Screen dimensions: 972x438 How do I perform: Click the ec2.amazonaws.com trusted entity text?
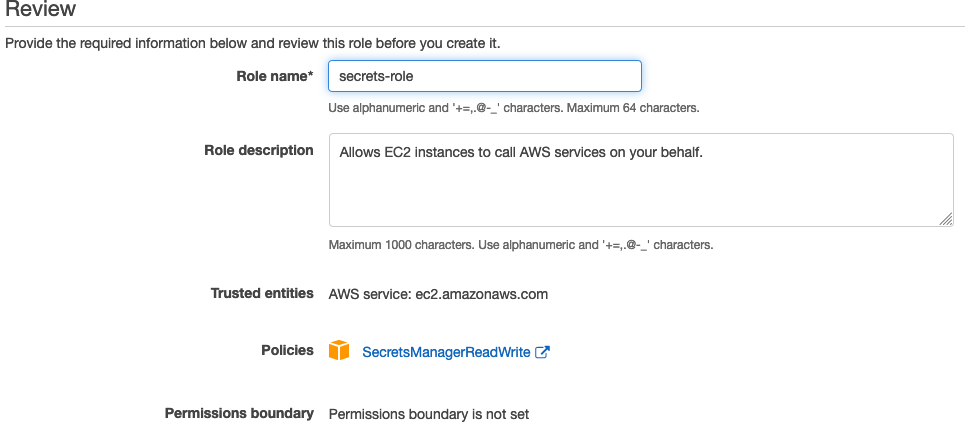coord(481,294)
